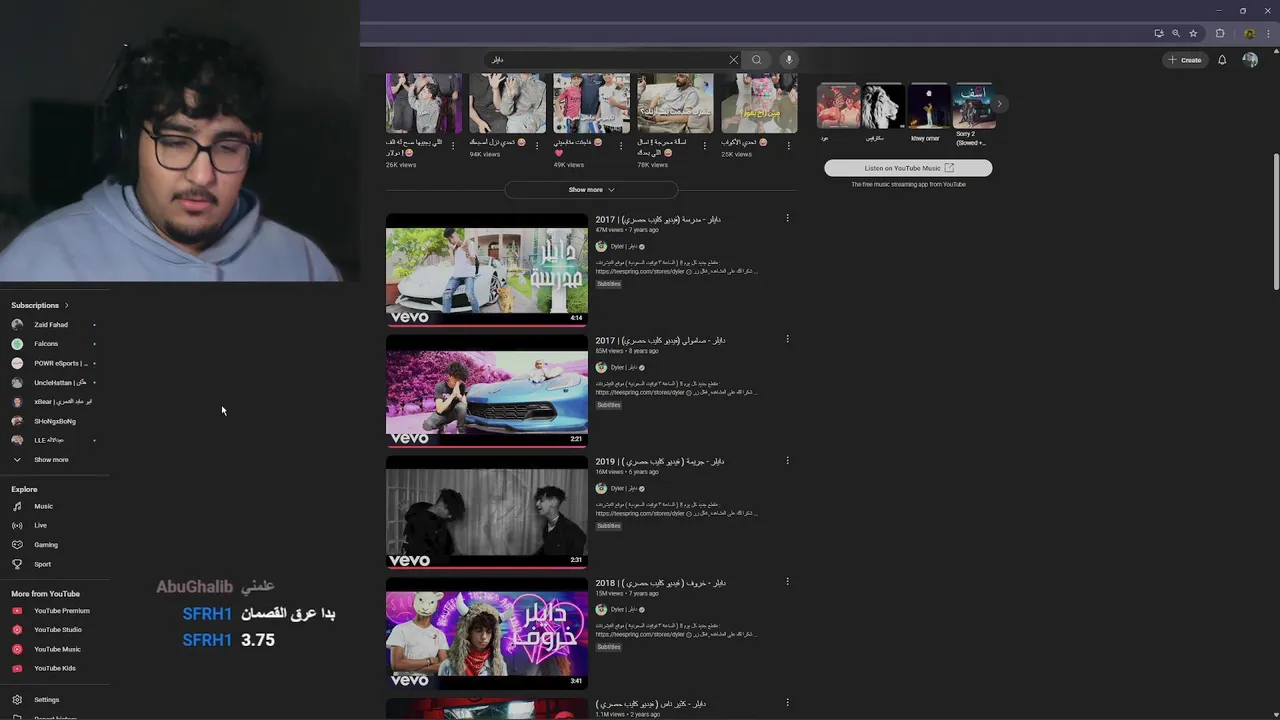Open the 2017 school video thumbnail 4:14
The image size is (1280, 720).
pos(487,269)
